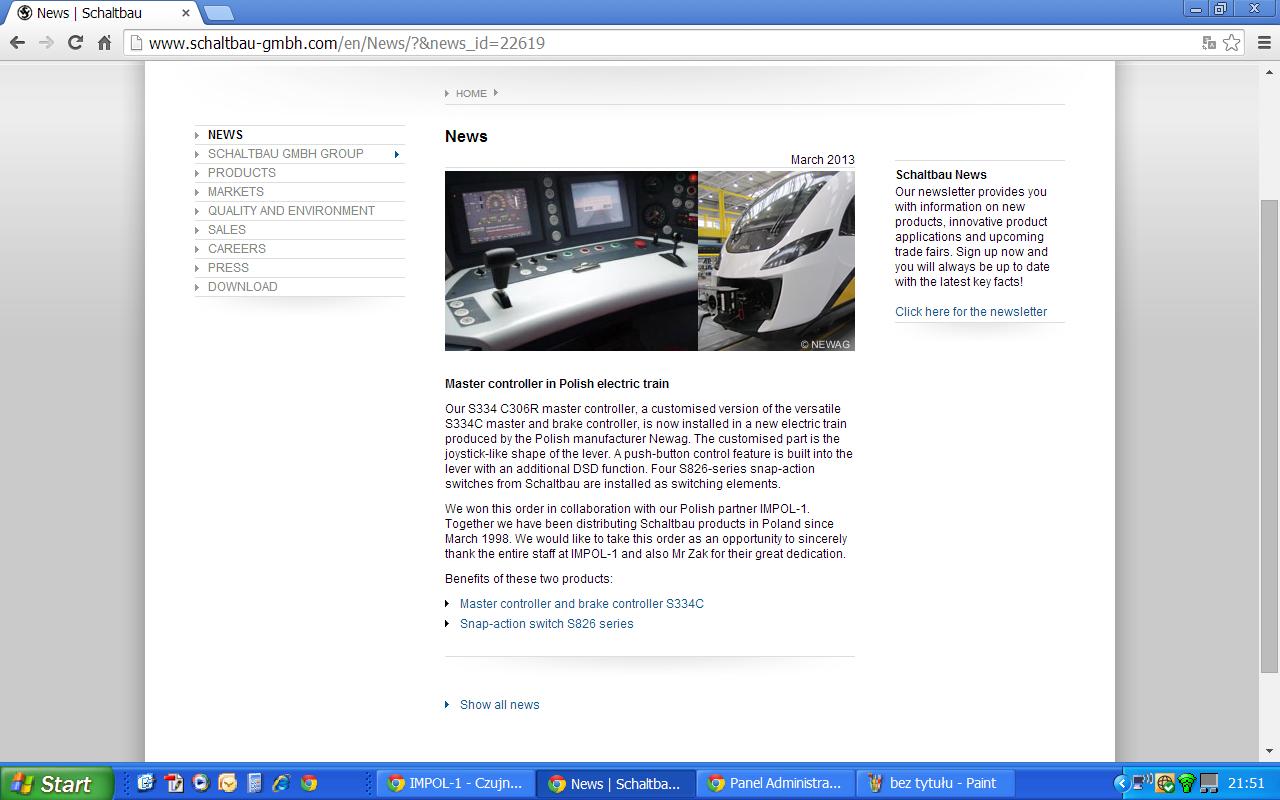Launch the PDF editor quick launch icon
The height and width of the screenshot is (800, 1280).
tap(174, 783)
